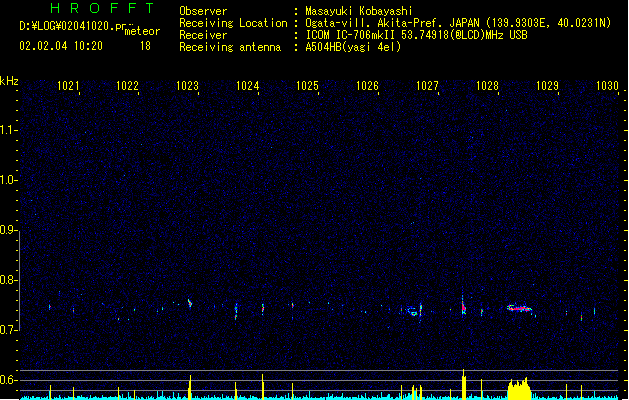Image resolution: width=629 pixels, height=400 pixels.
Task: Select antenna text A504HB(yagi 4el)
Action: [x=353, y=47]
